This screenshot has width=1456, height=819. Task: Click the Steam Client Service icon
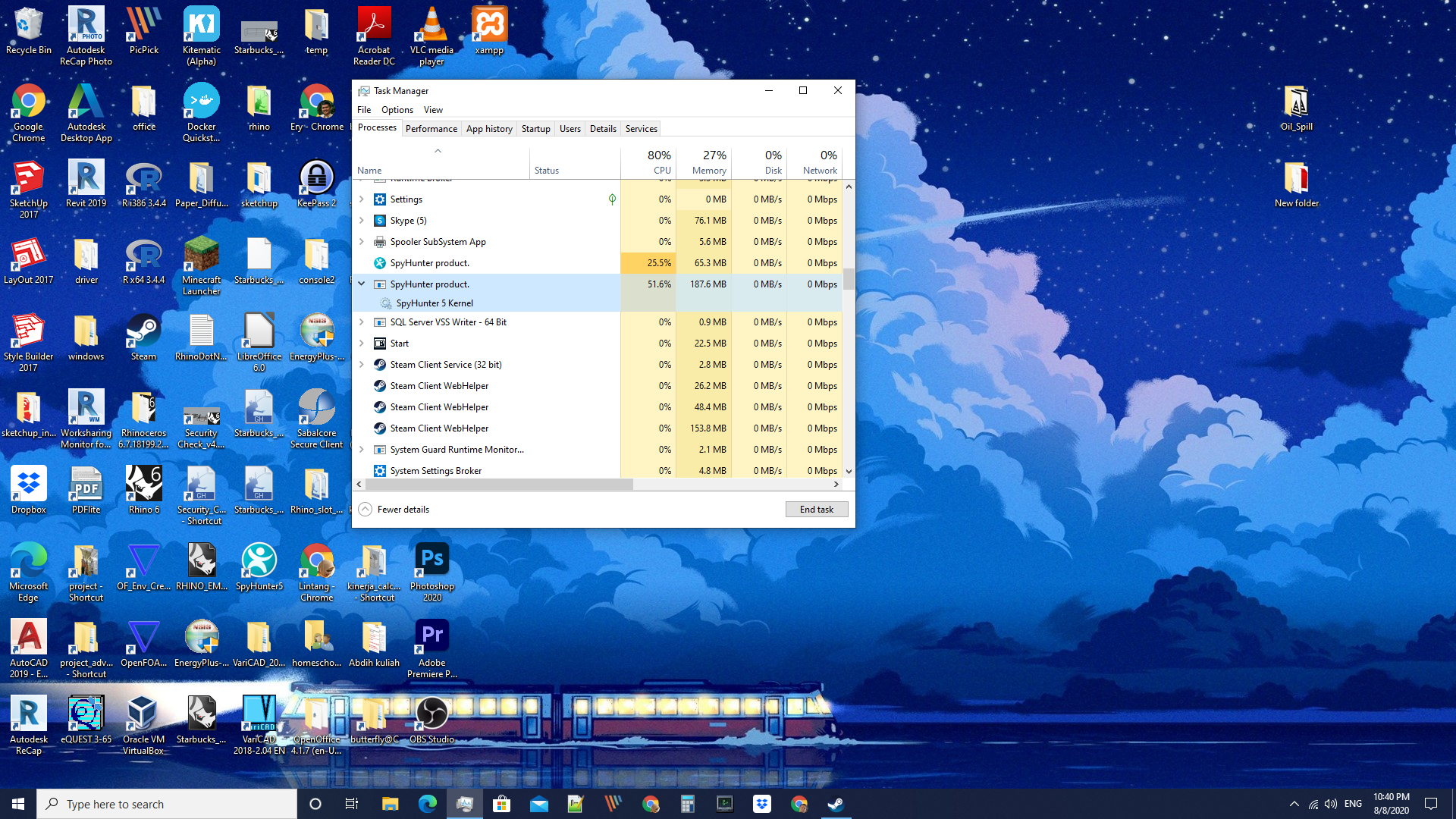[380, 365]
